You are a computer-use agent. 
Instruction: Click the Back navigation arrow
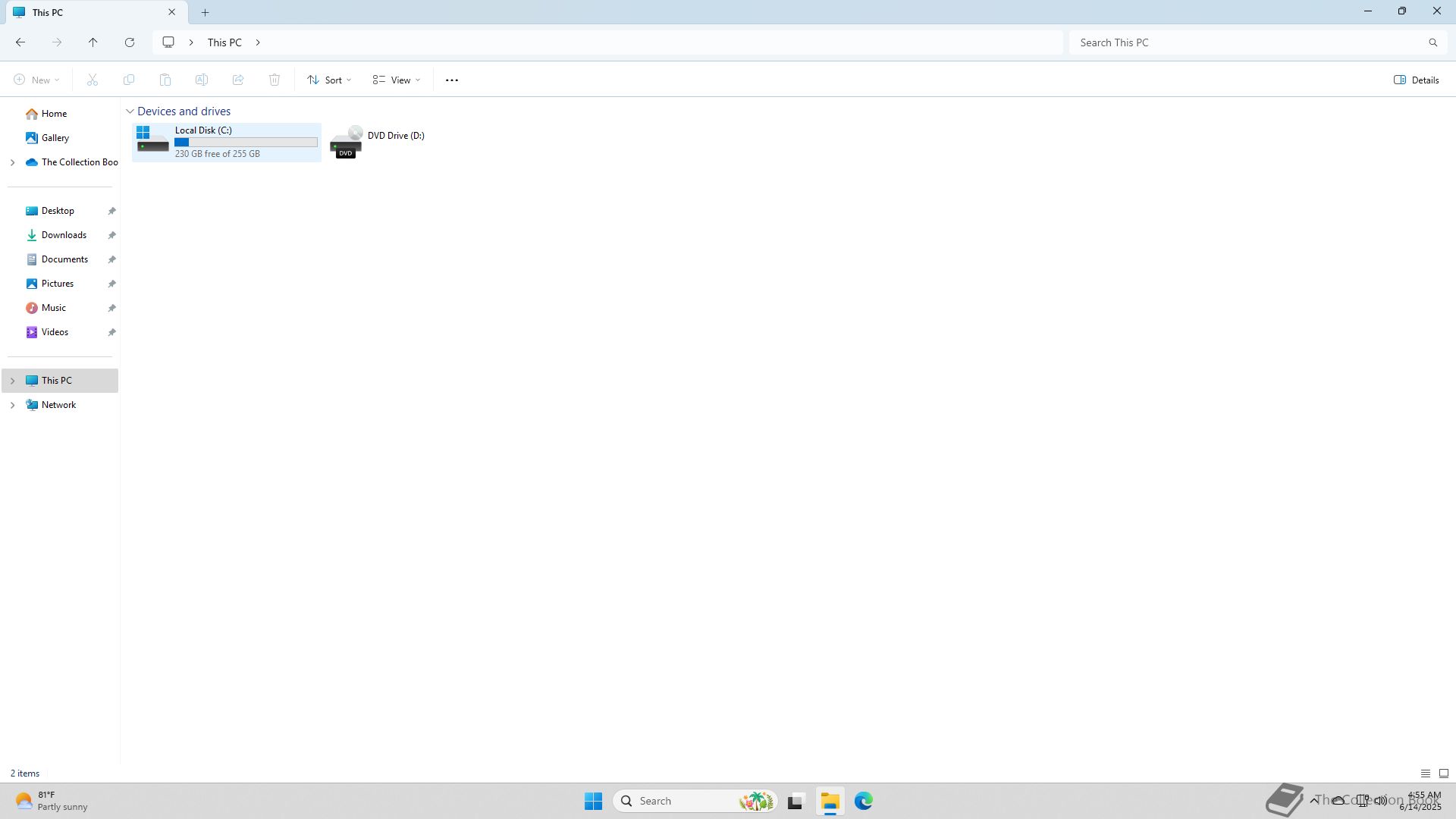click(x=20, y=42)
